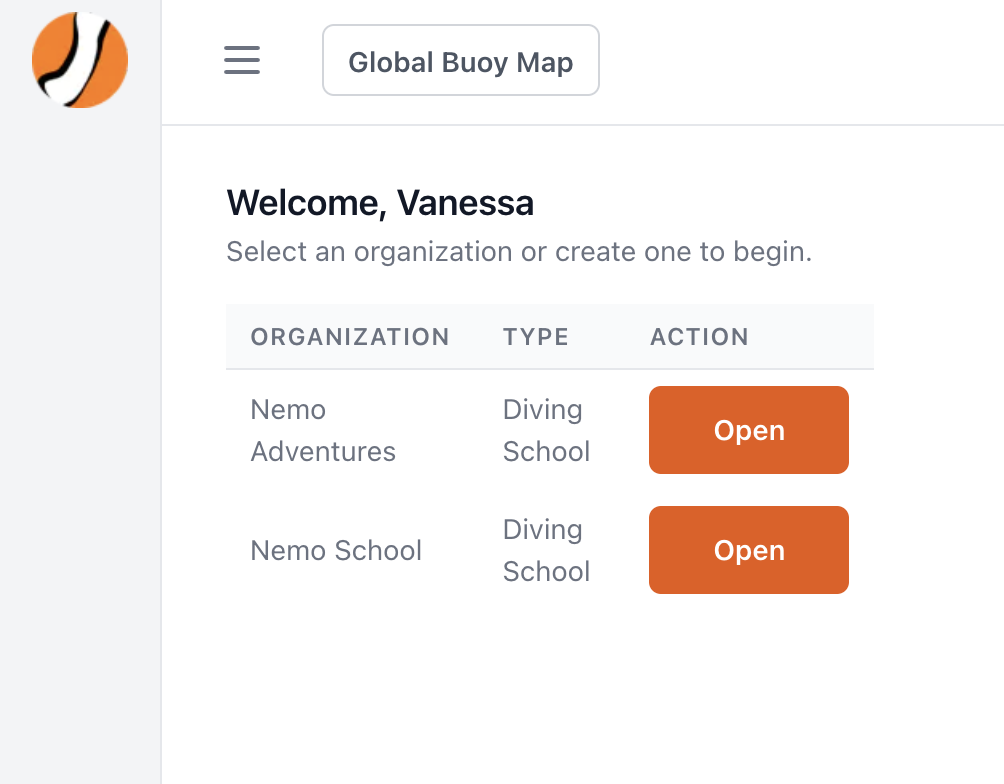
Task: Click the orange clownfish-stripe logo
Action: click(80, 60)
